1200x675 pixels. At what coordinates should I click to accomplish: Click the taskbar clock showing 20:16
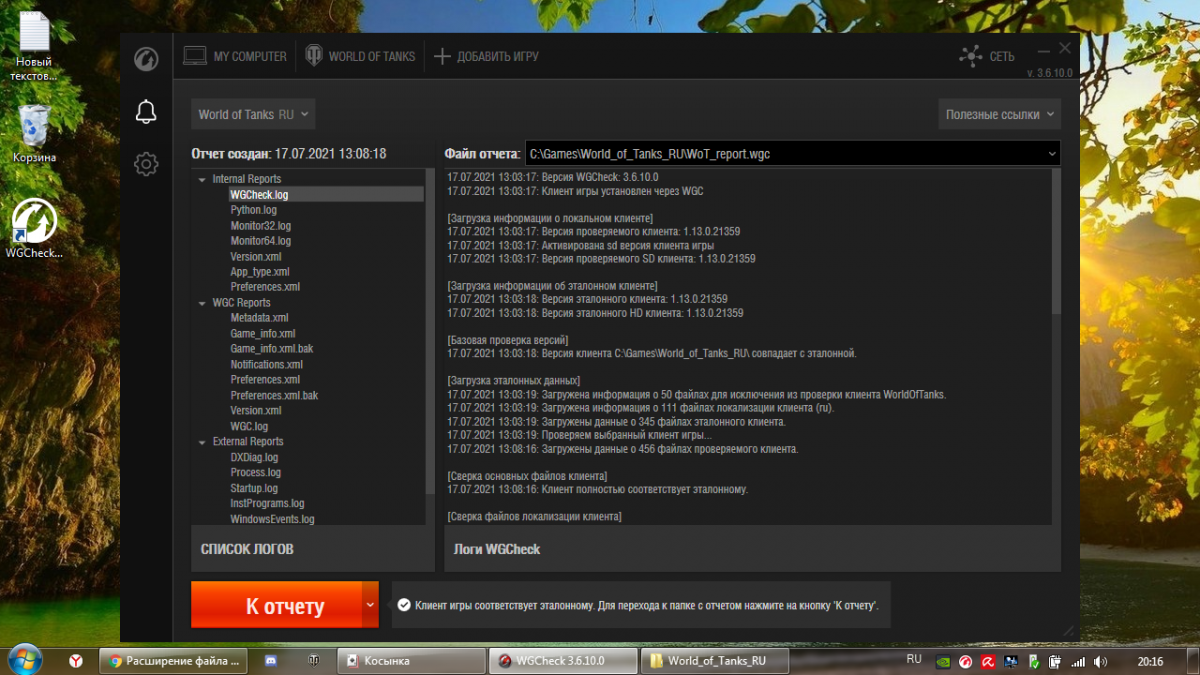(1150, 661)
